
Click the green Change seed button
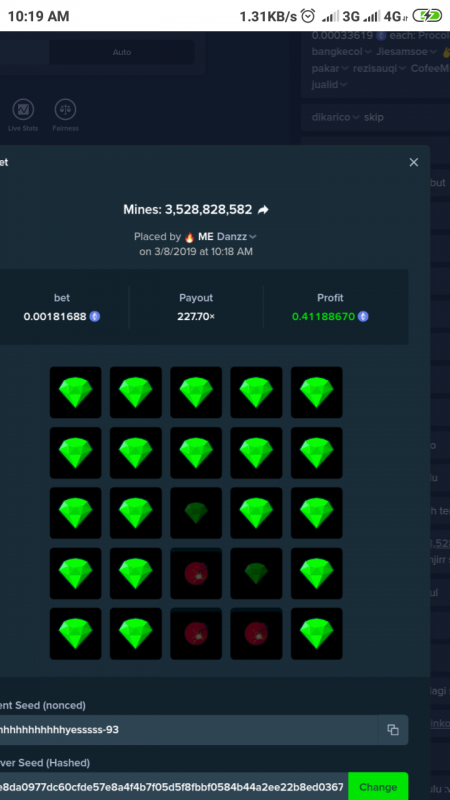pos(378,787)
